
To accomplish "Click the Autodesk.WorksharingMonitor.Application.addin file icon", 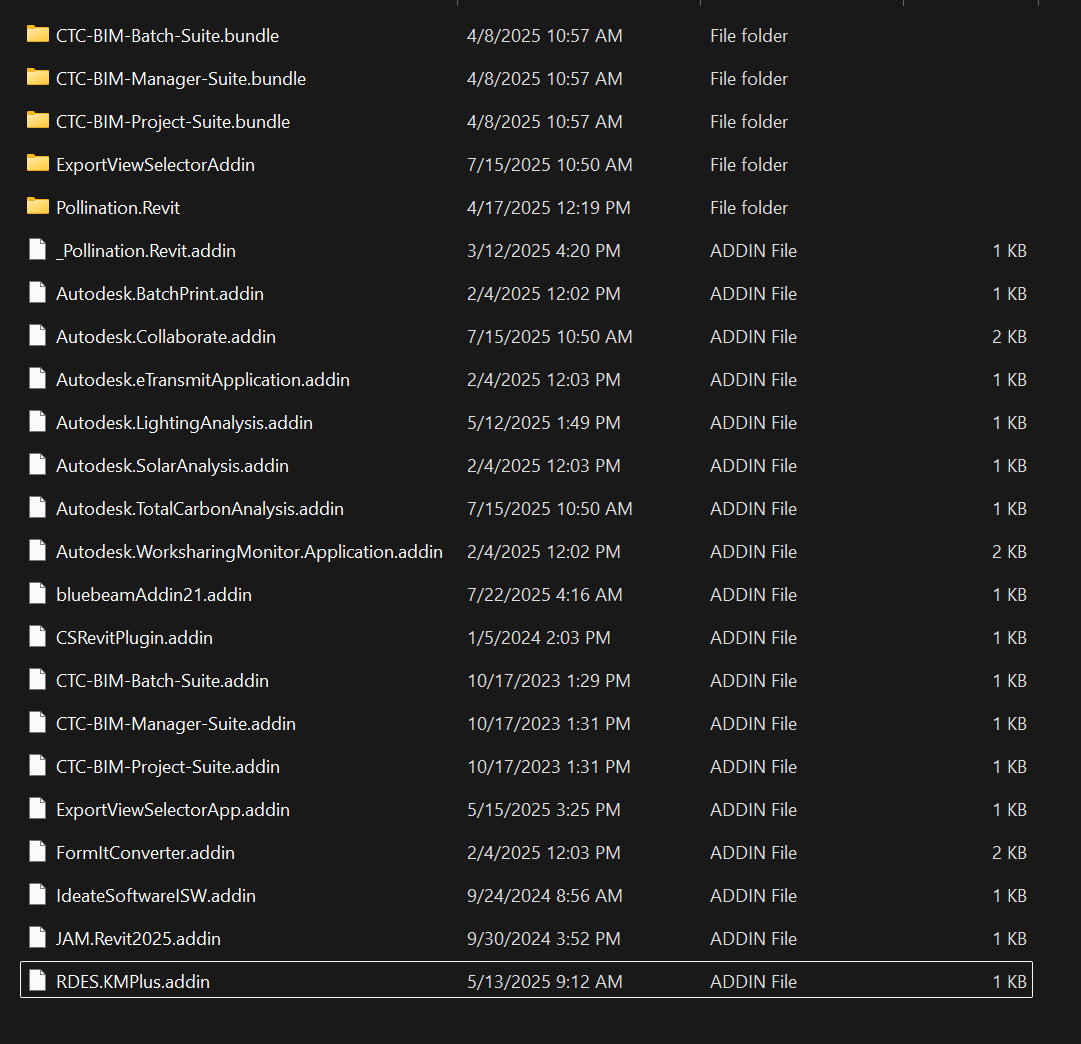I will (x=38, y=550).
